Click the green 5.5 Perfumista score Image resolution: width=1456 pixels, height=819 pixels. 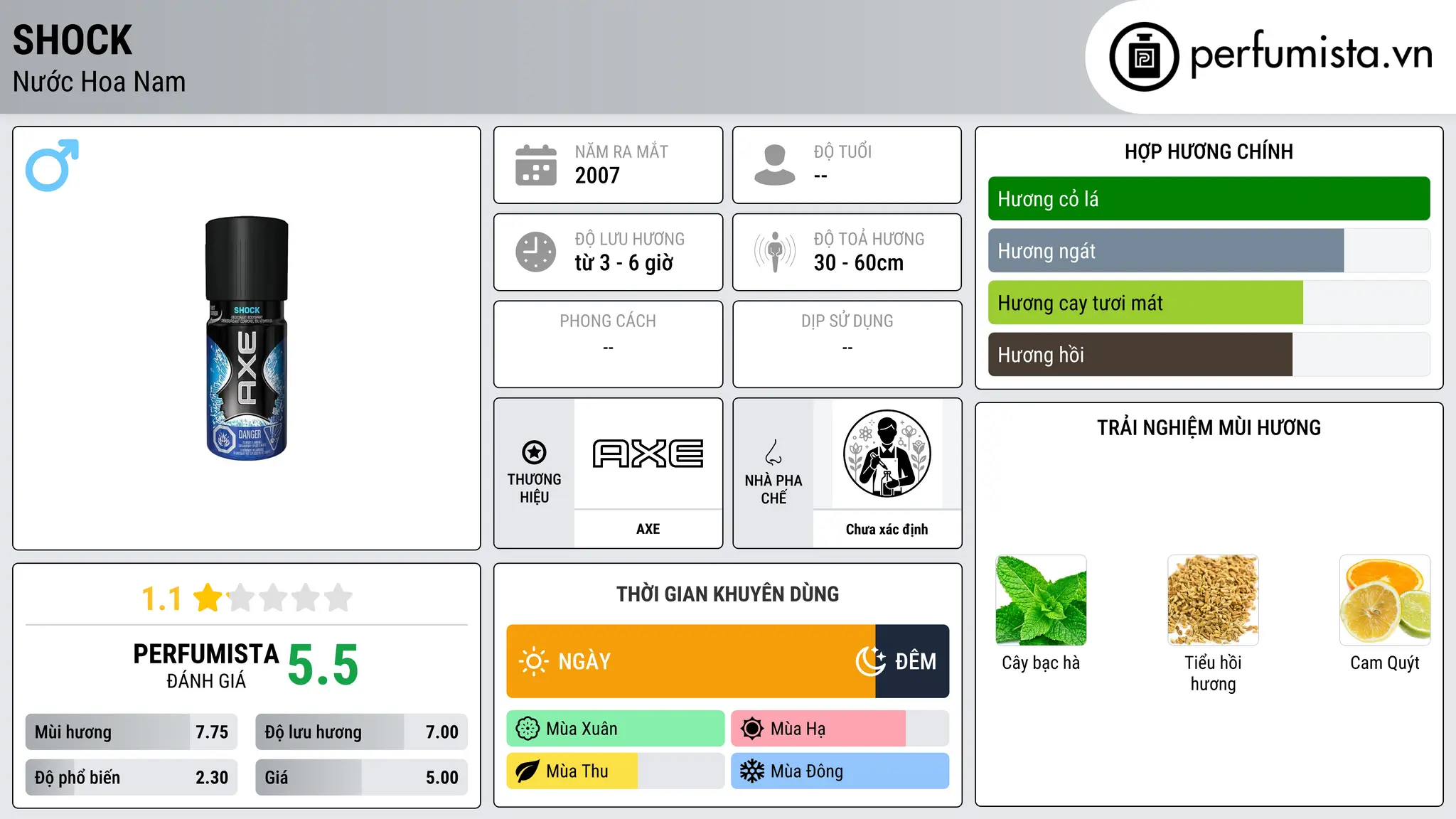pos(323,665)
